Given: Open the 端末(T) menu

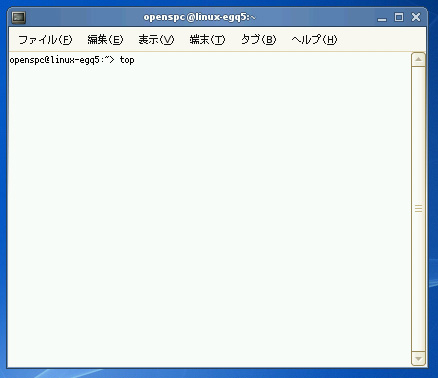Looking at the screenshot, I should click(207, 40).
